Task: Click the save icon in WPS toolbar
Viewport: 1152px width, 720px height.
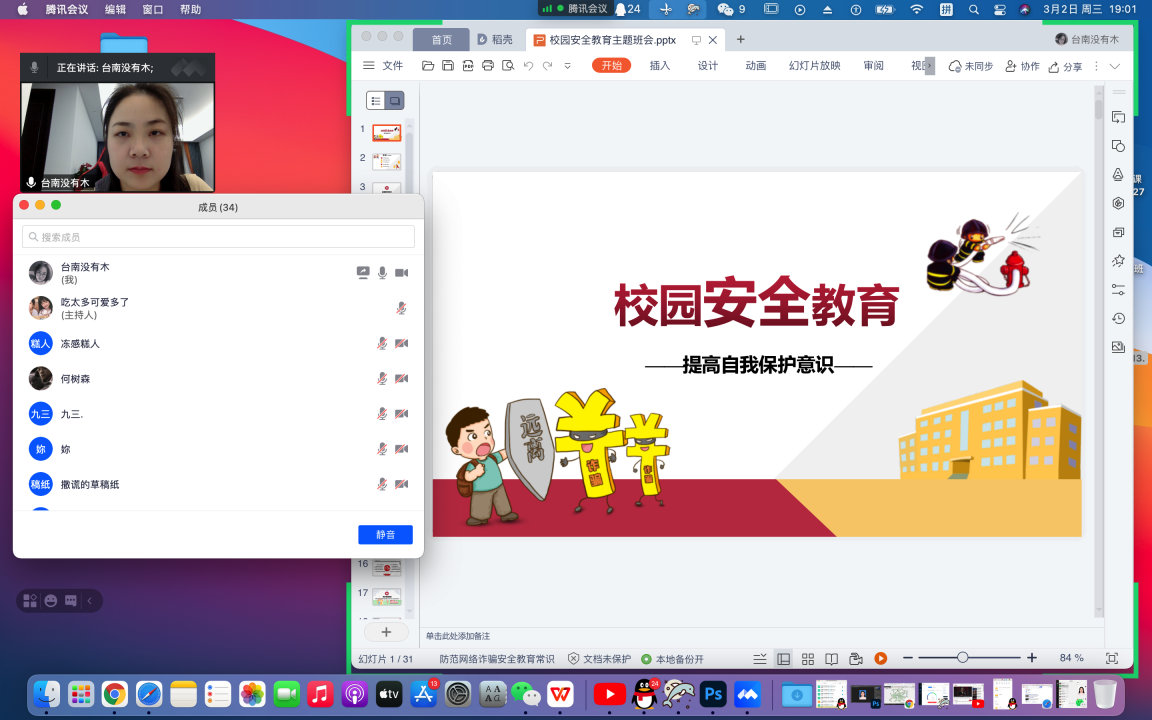Action: 448,66
